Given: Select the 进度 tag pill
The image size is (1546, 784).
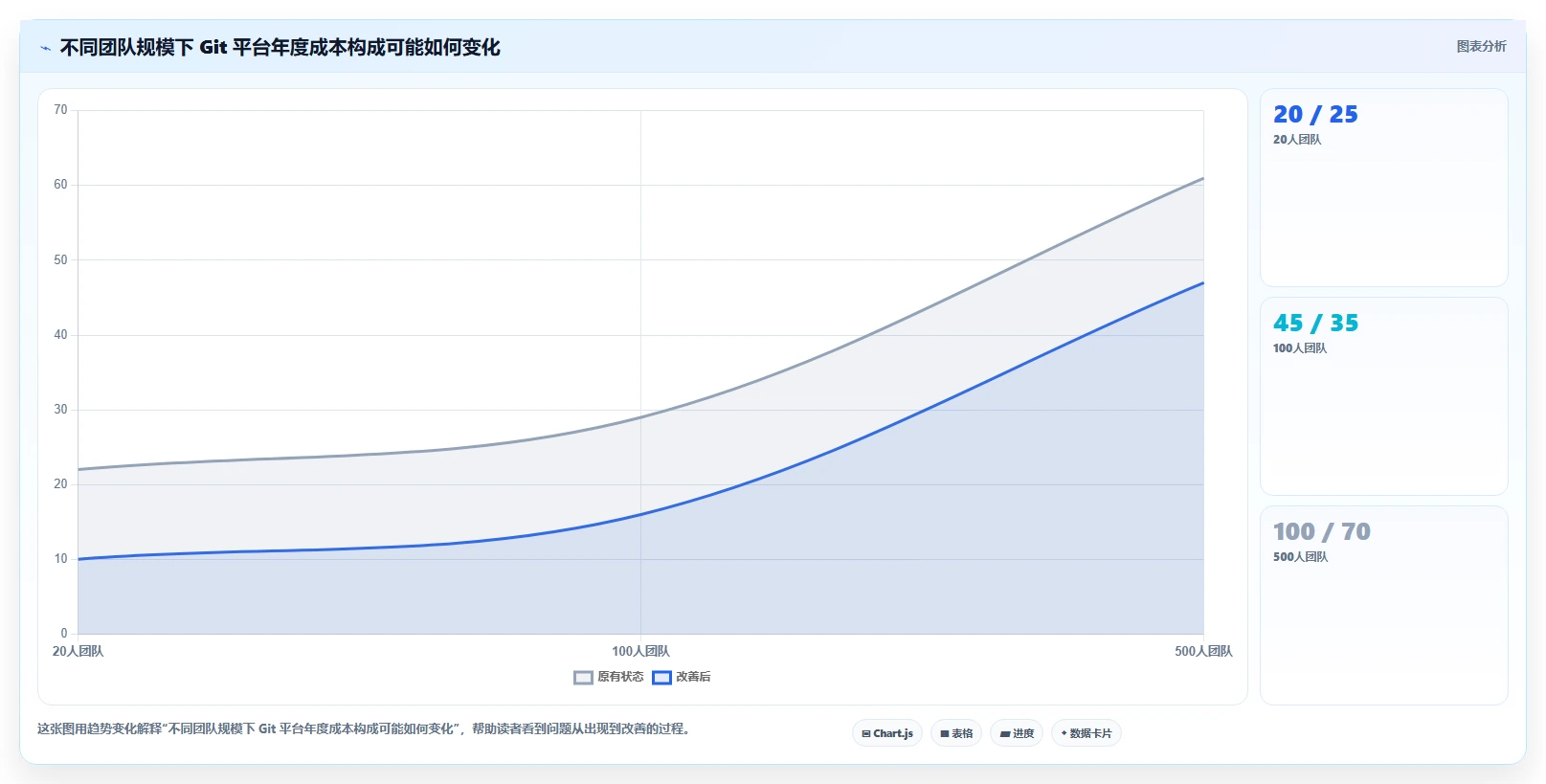Looking at the screenshot, I should tap(1017, 733).
